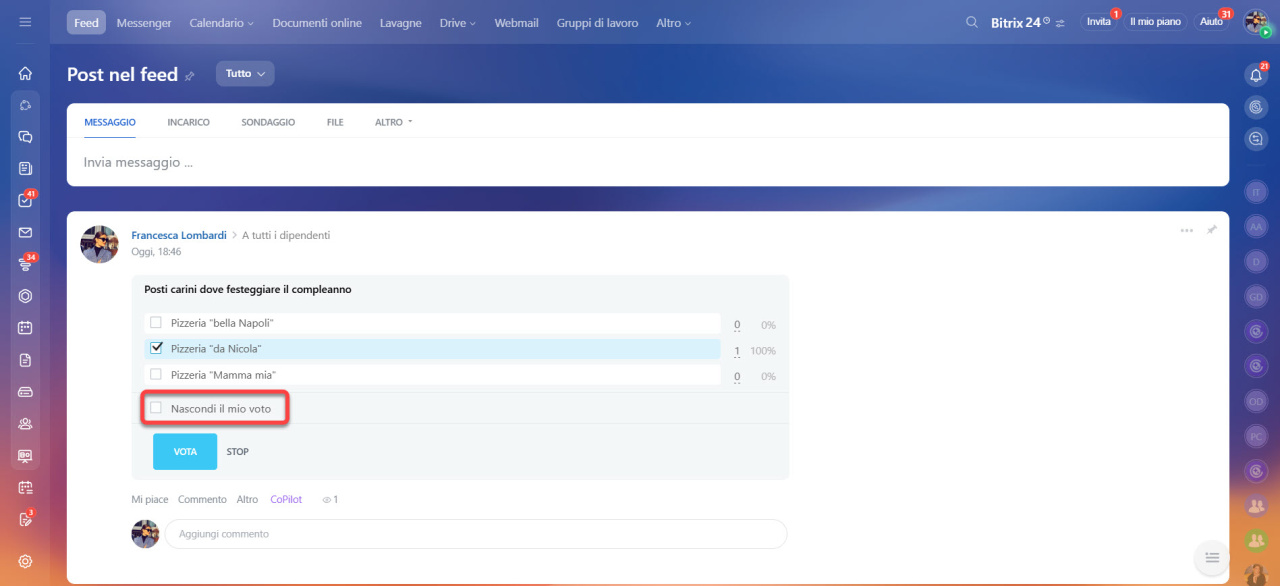Open the contacts people icon in sidebar
The height and width of the screenshot is (586, 1280).
tap(25, 424)
